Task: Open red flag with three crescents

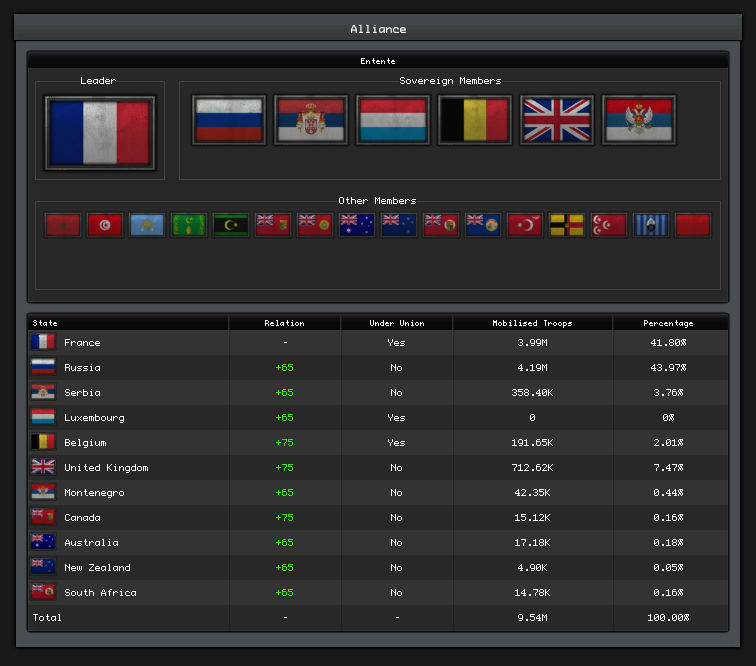Action: point(608,225)
